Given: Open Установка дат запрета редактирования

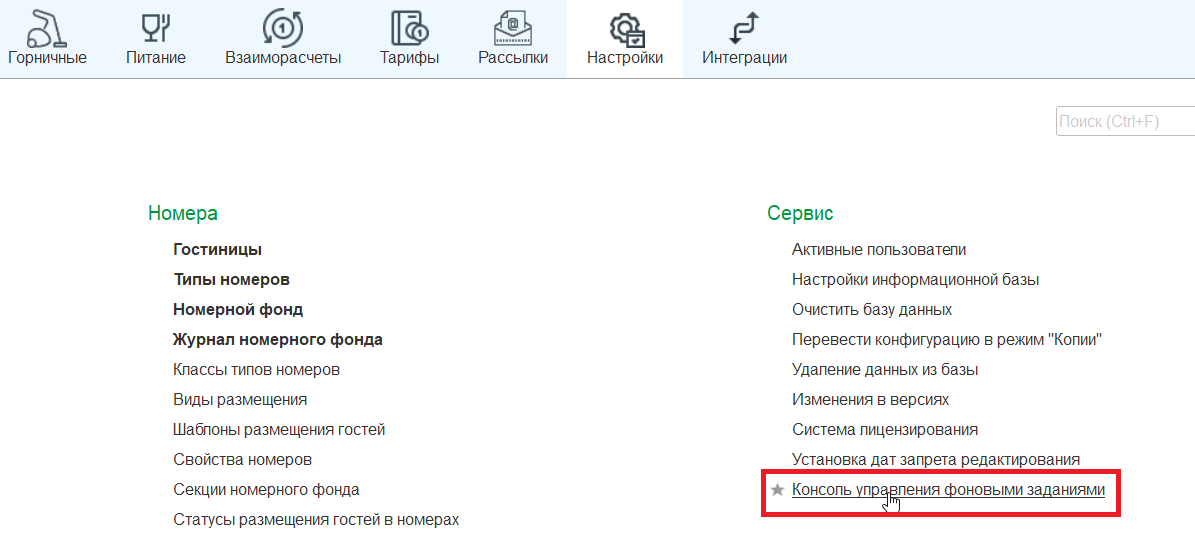Looking at the screenshot, I should coord(937,460).
